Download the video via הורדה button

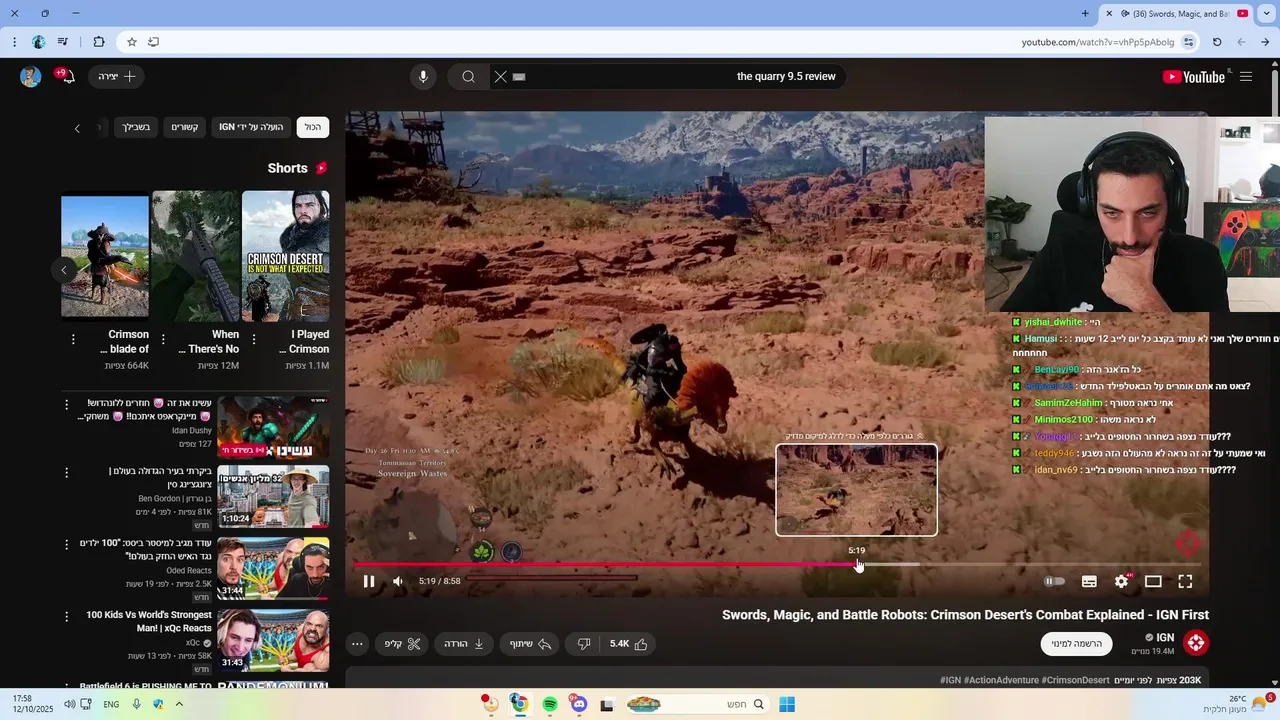pyautogui.click(x=464, y=644)
